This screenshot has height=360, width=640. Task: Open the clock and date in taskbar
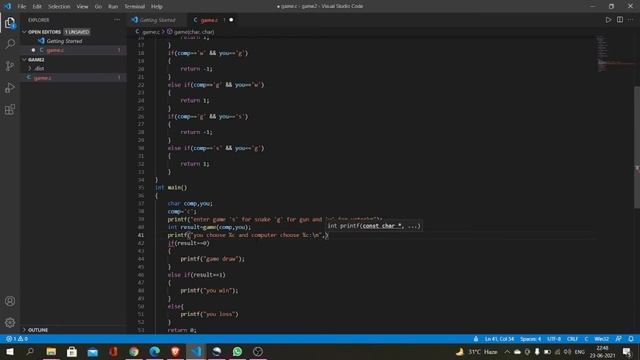pos(602,351)
